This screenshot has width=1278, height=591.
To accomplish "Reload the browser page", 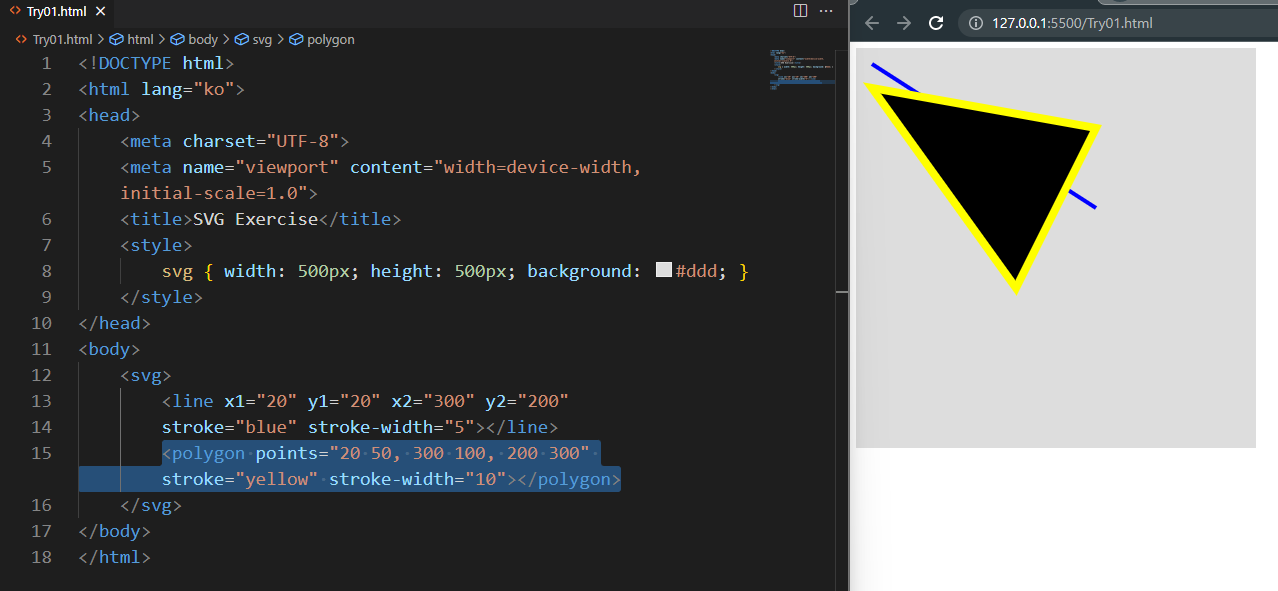I will coord(936,23).
